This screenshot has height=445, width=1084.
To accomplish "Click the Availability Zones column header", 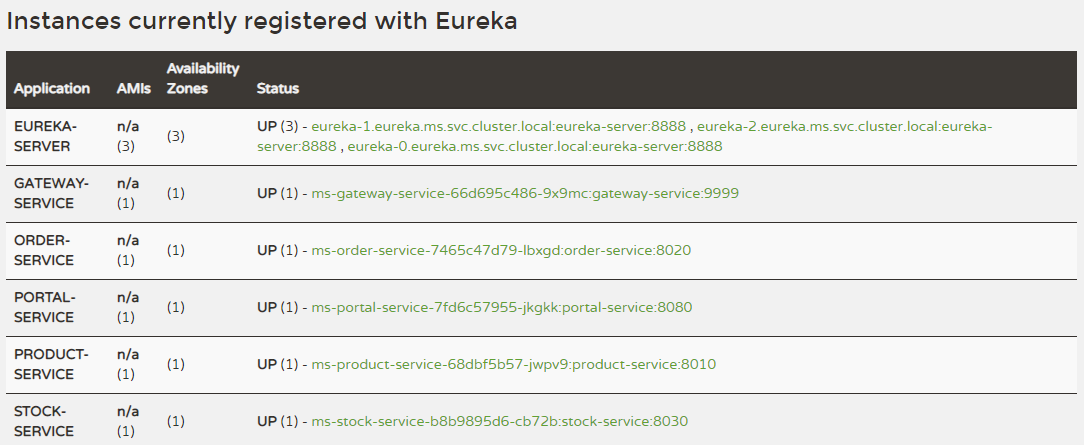I will (203, 79).
